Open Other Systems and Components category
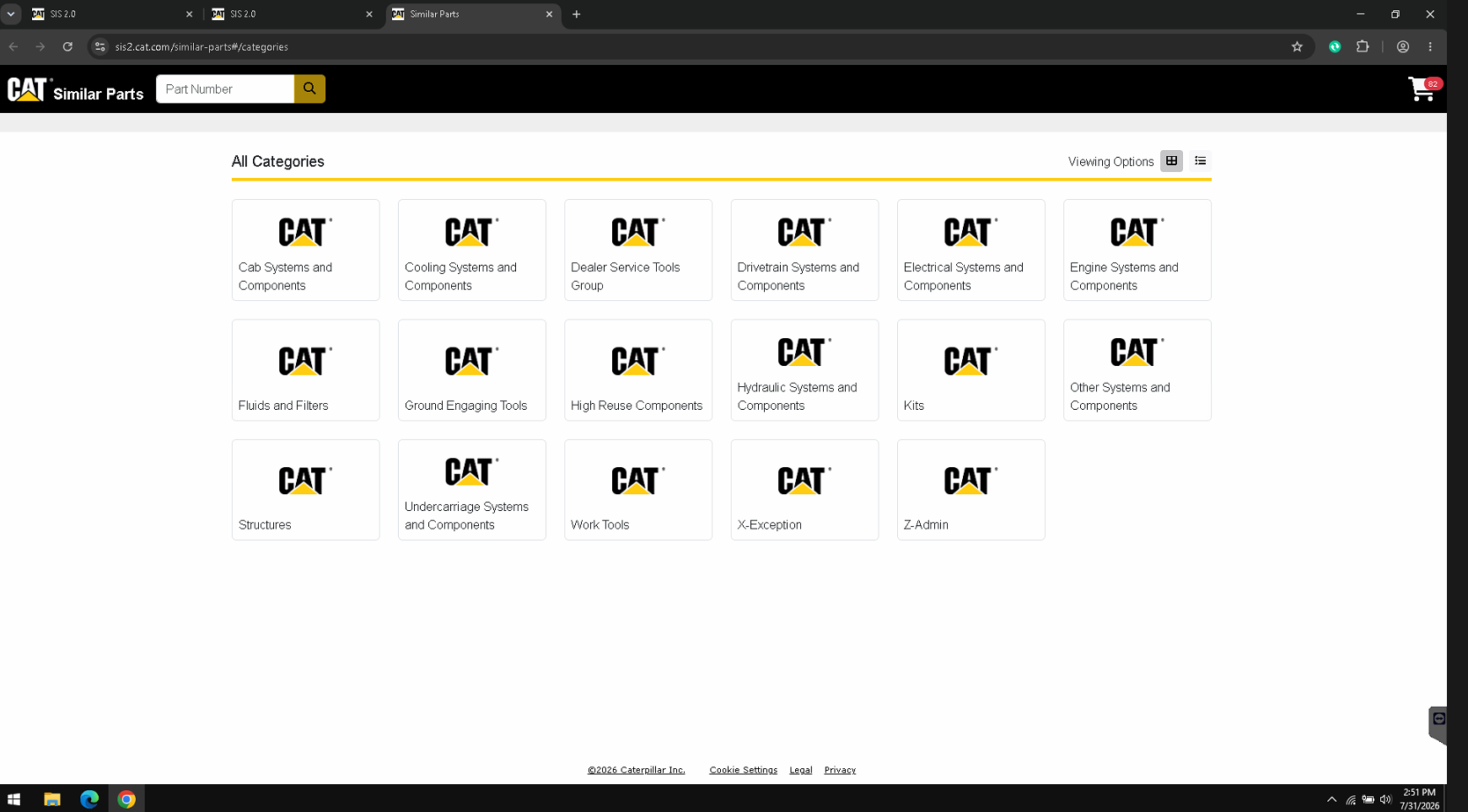Image resolution: width=1468 pixels, height=812 pixels. pyautogui.click(x=1137, y=369)
